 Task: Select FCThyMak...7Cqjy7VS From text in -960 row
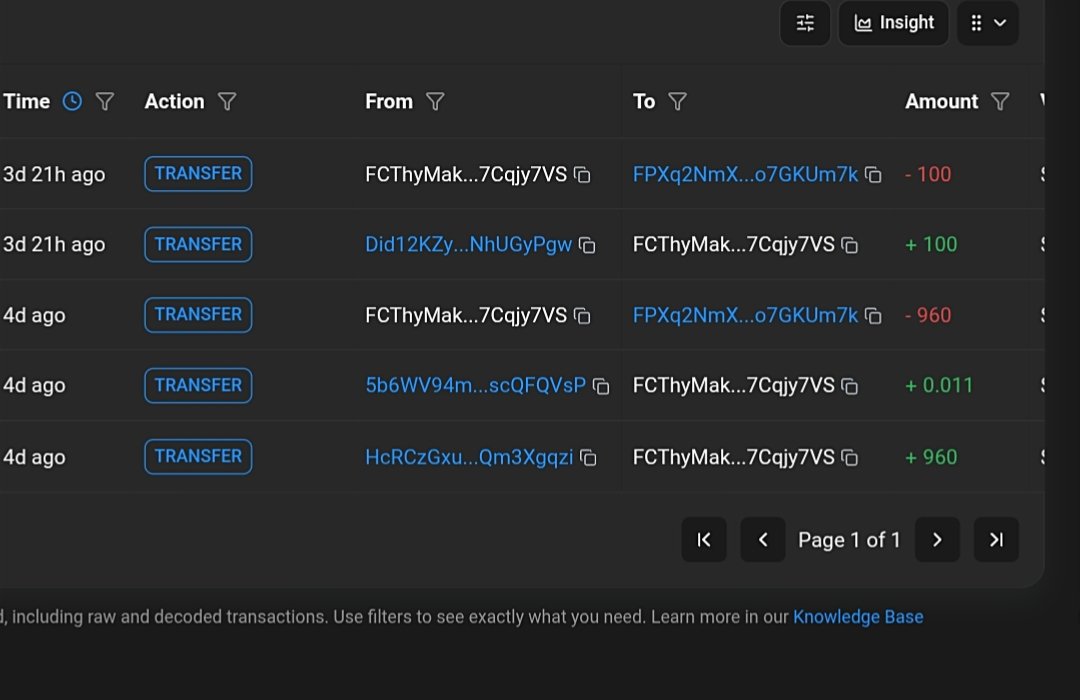tap(466, 316)
